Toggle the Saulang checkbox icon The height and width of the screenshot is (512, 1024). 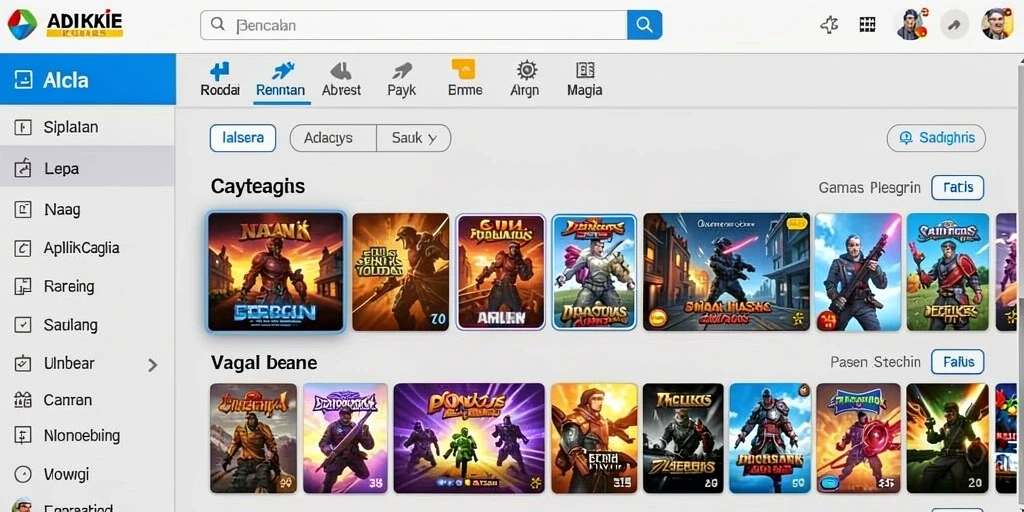click(23, 325)
